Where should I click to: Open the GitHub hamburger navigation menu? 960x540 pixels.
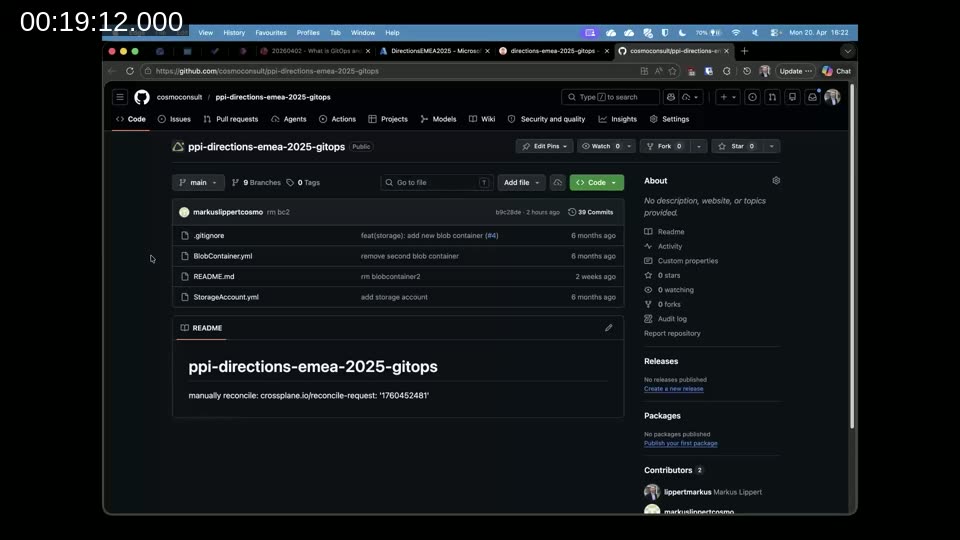point(120,97)
